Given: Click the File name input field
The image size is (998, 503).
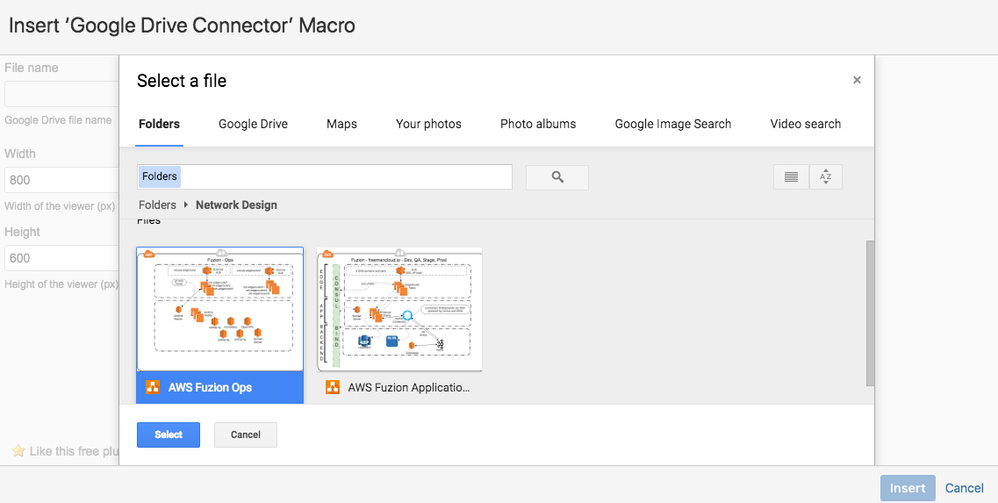Looking at the screenshot, I should [62, 94].
